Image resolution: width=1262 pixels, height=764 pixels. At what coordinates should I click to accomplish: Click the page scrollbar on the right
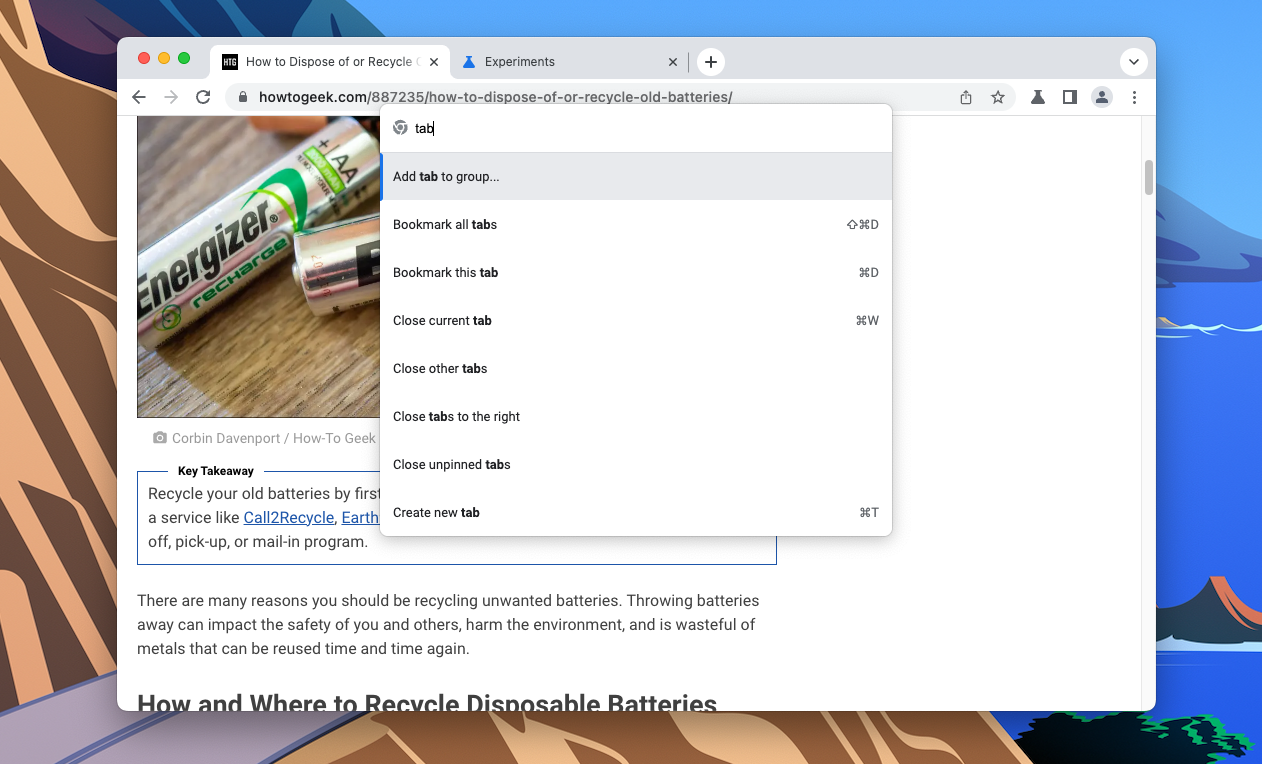click(1147, 176)
